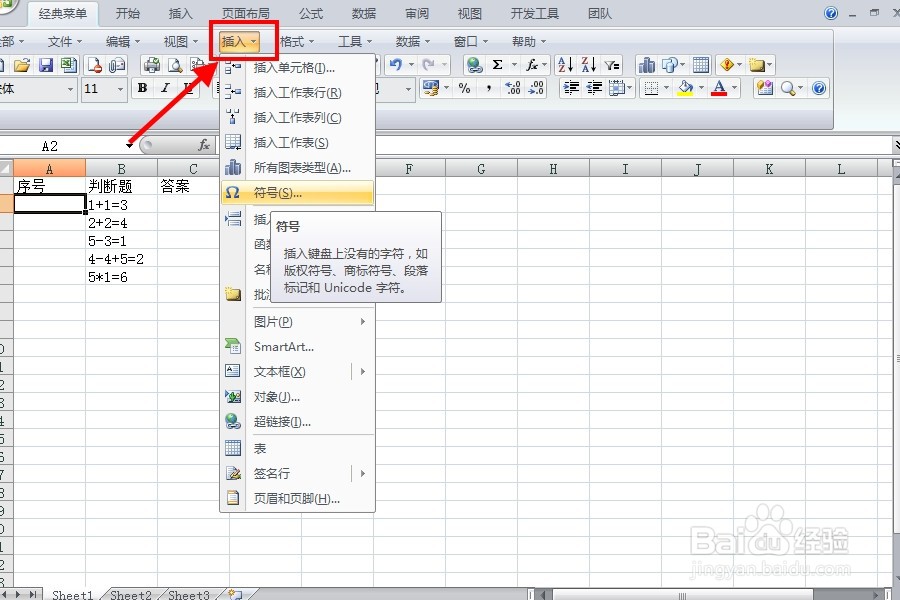
Task: Choose 符号(S)... menu entry
Action: click(x=297, y=193)
